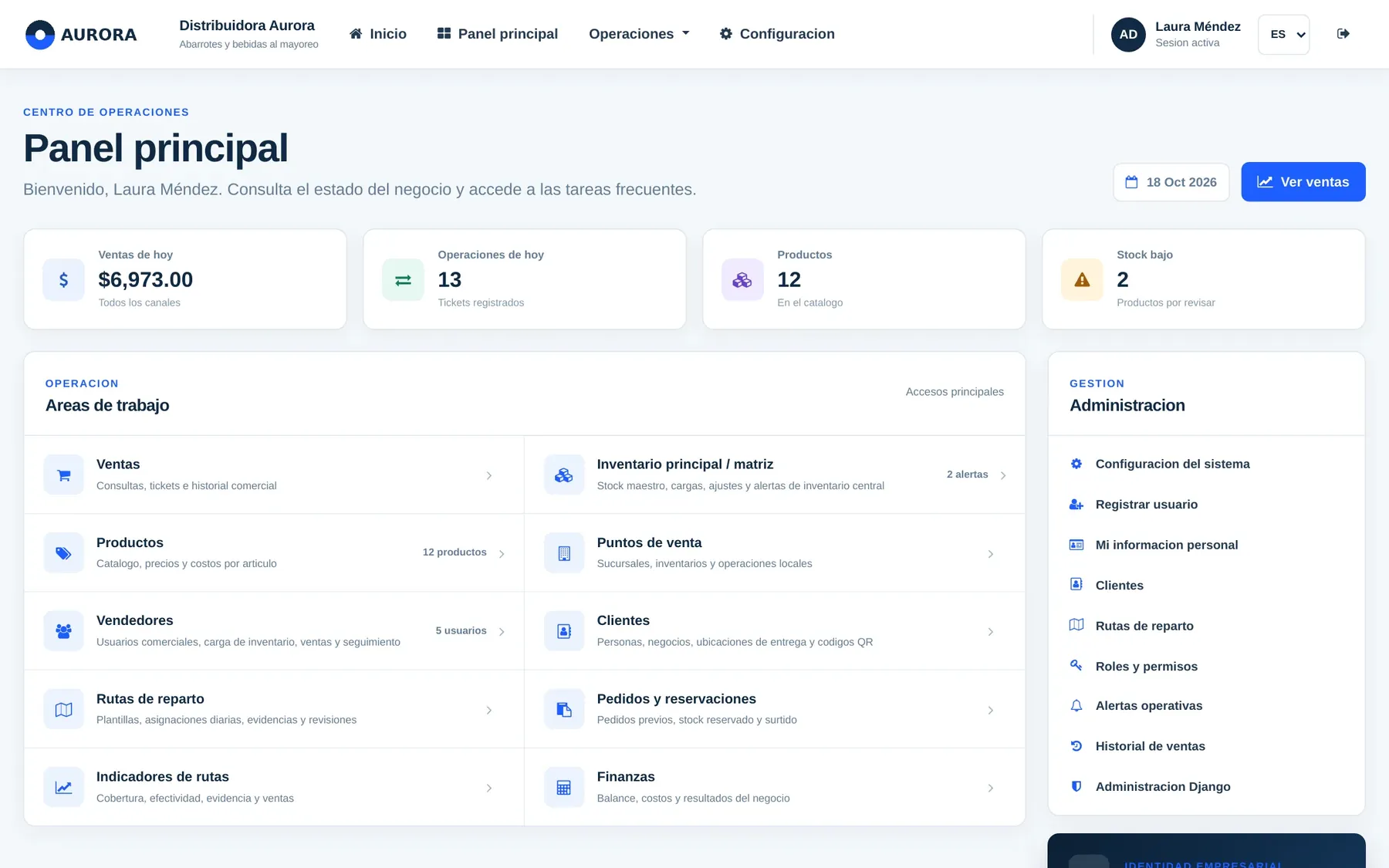Click the transfer arrows icon on Operaciones de hoy
The width and height of the screenshot is (1389, 868).
point(403,279)
